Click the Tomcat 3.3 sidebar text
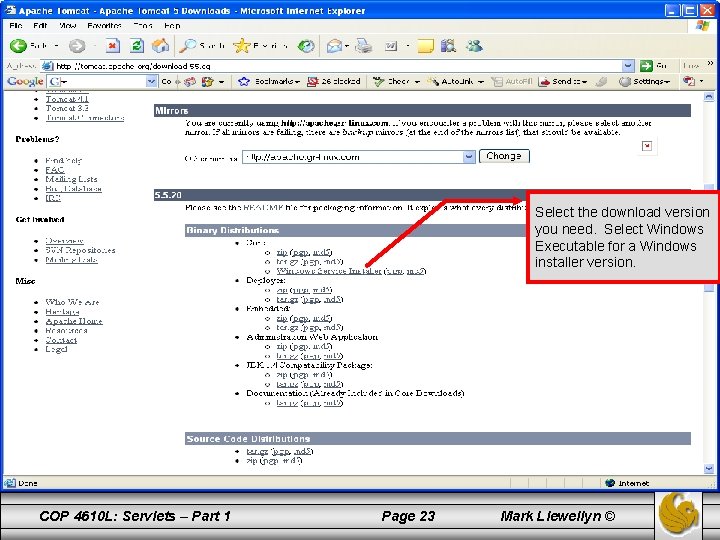Viewport: 720px width, 540px height. point(67,108)
